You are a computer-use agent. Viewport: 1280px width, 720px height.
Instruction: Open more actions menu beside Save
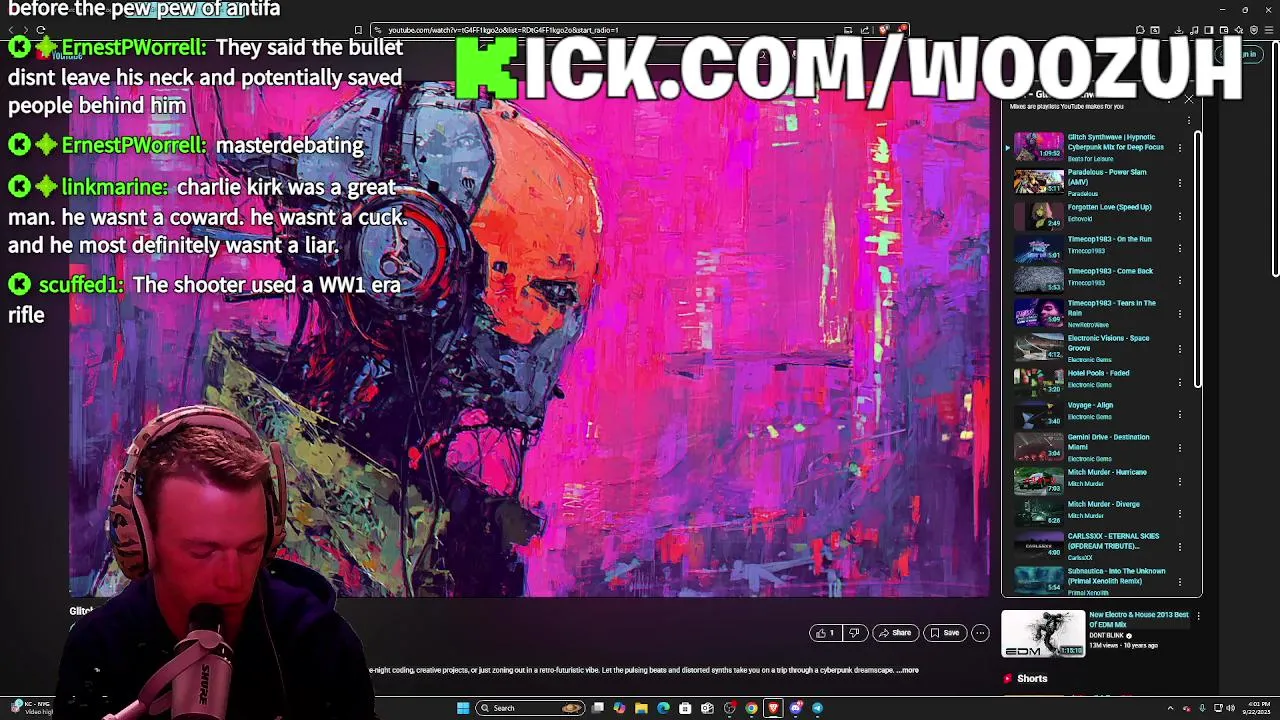[980, 633]
